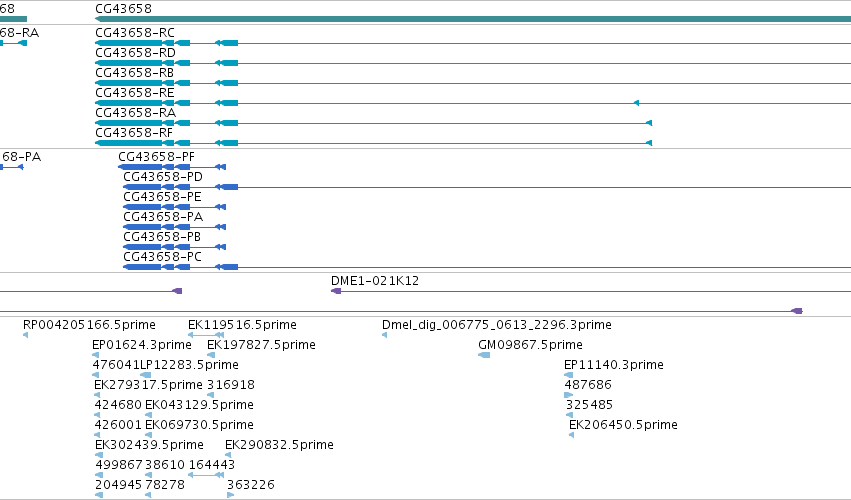Screen dimensions: 851x500
Task: Select the 499867 feature label
Action: 119,465
